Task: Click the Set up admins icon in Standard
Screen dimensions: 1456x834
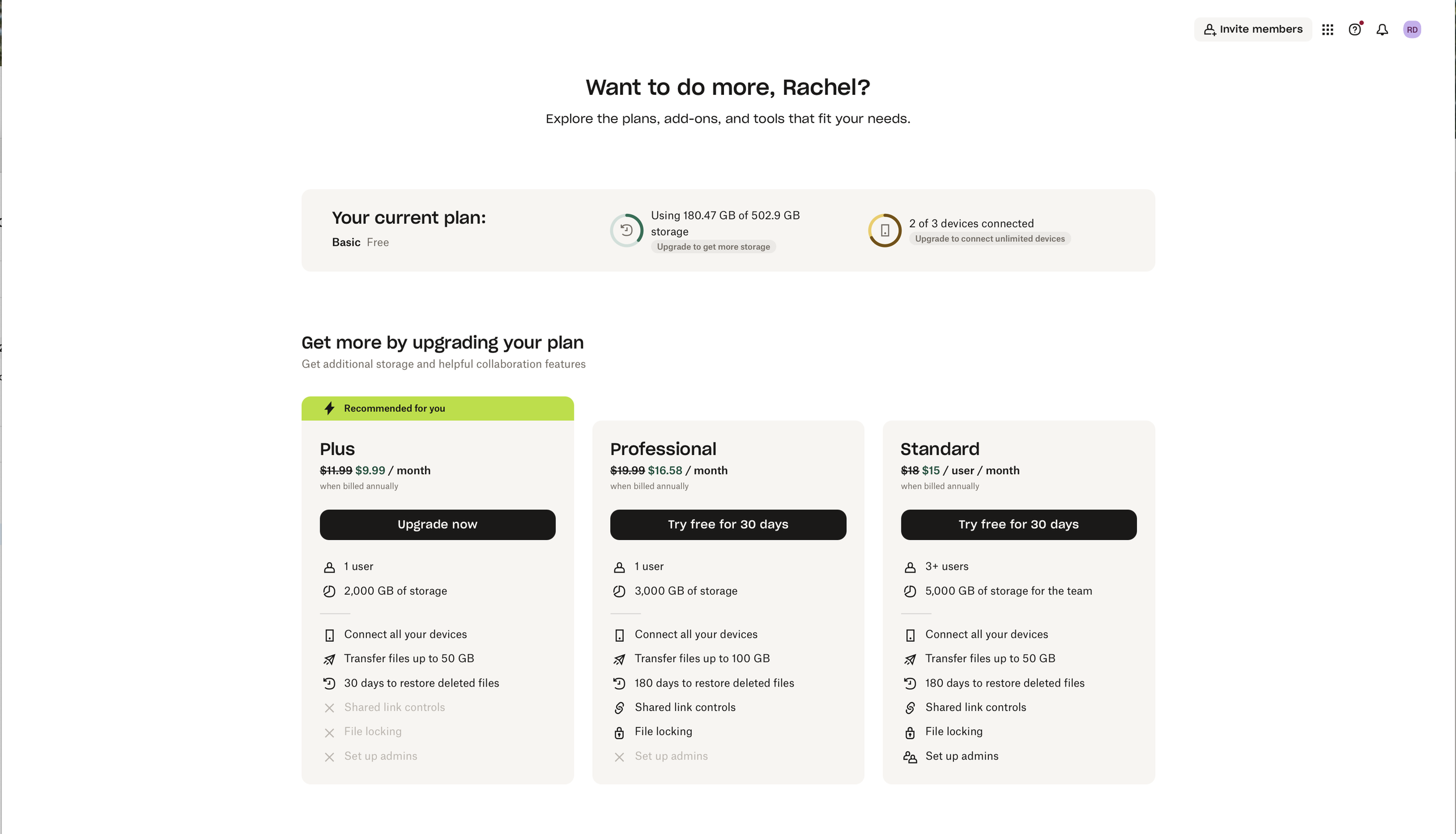Action: click(x=910, y=757)
